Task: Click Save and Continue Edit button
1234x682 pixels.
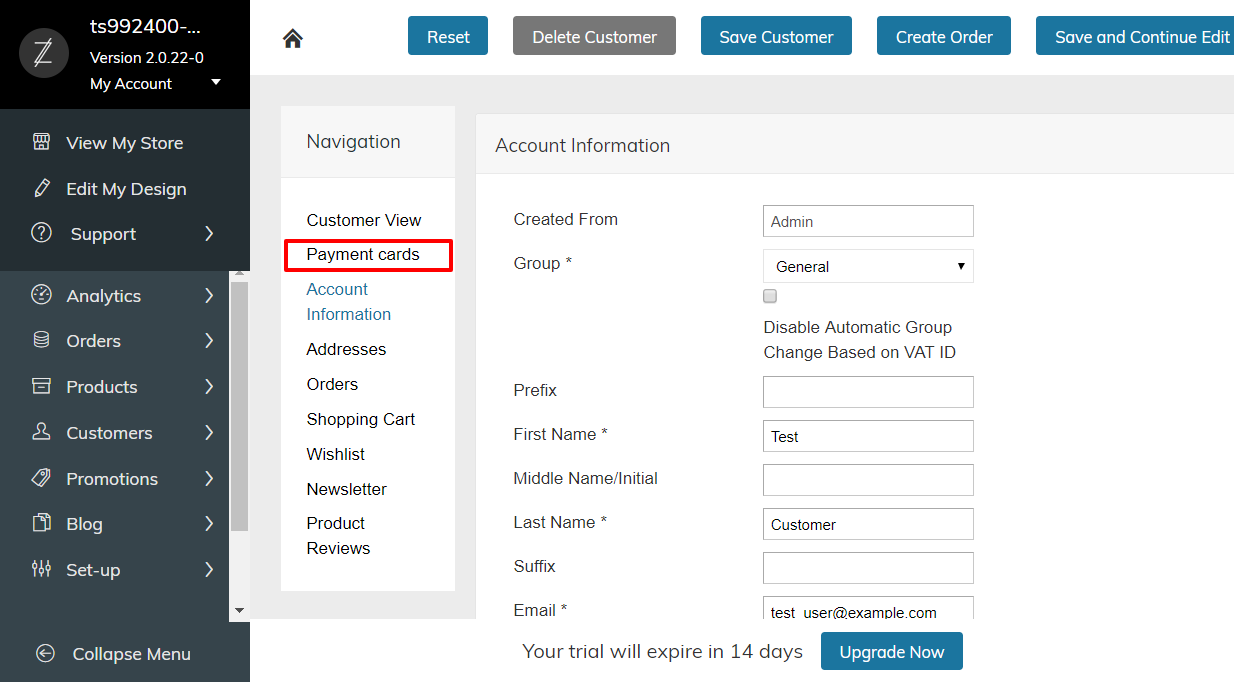Action: pyautogui.click(x=1135, y=36)
